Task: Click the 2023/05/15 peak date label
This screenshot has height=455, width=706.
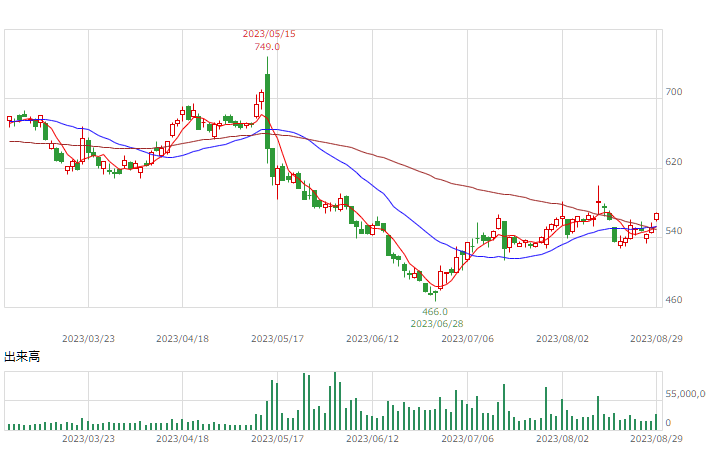Action: [269, 34]
